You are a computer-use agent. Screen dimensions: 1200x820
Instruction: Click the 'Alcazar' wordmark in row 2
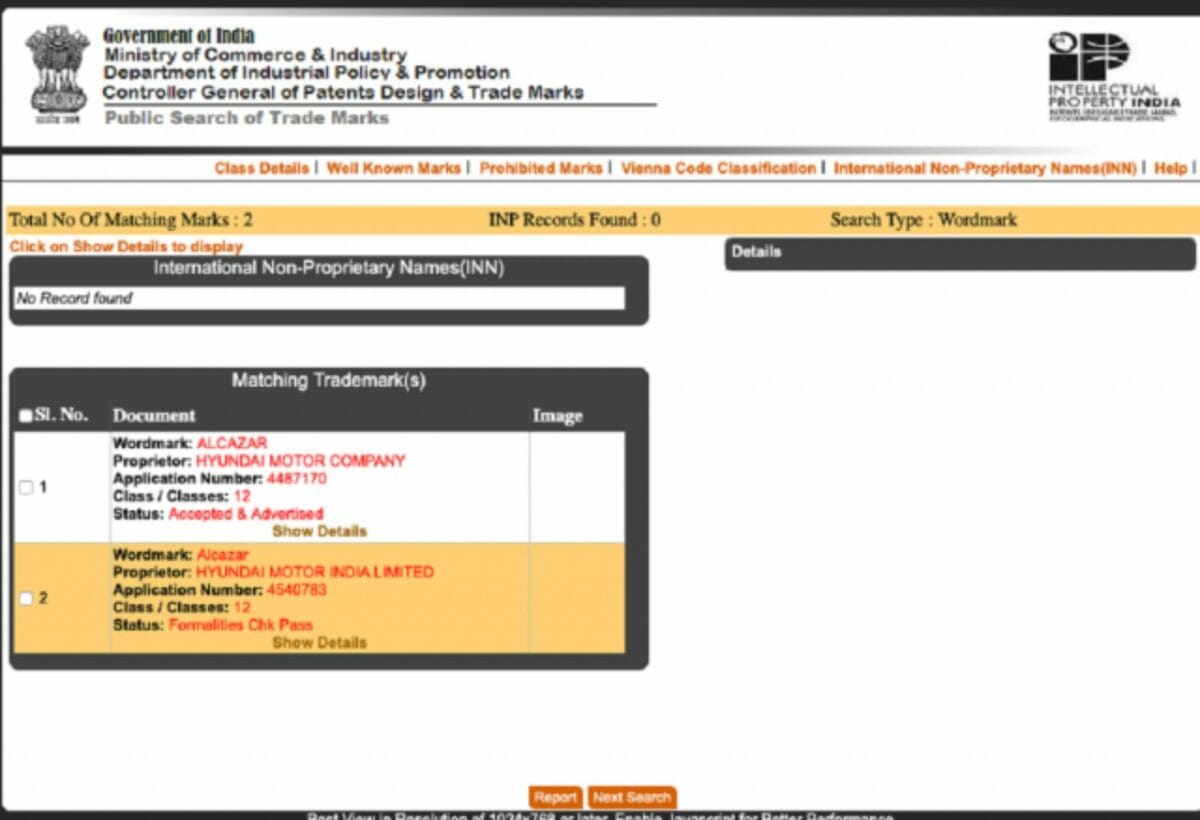tap(223, 554)
